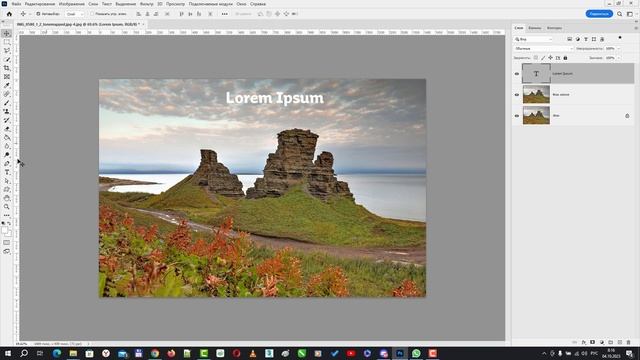640x360 pixels.
Task: Toggle the Auto-Select checkbox
Action: pos(38,14)
